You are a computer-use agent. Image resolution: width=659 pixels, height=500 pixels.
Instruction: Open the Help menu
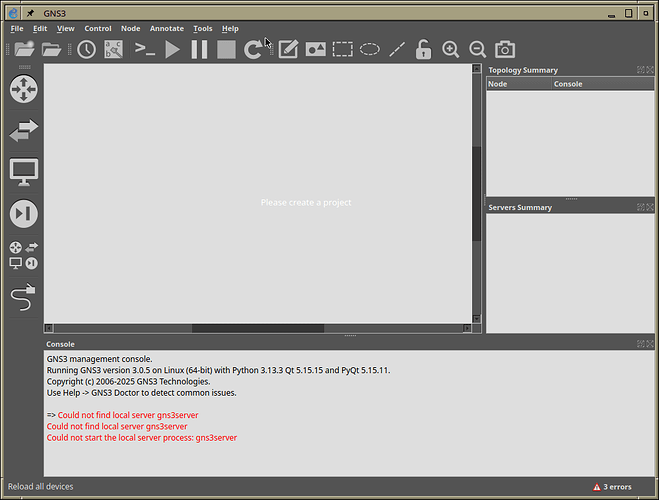click(x=230, y=29)
